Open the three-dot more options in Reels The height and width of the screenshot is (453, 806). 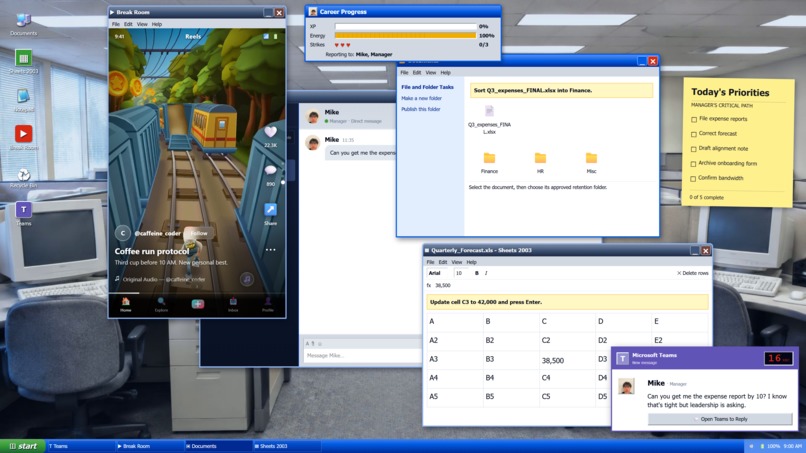pos(270,250)
